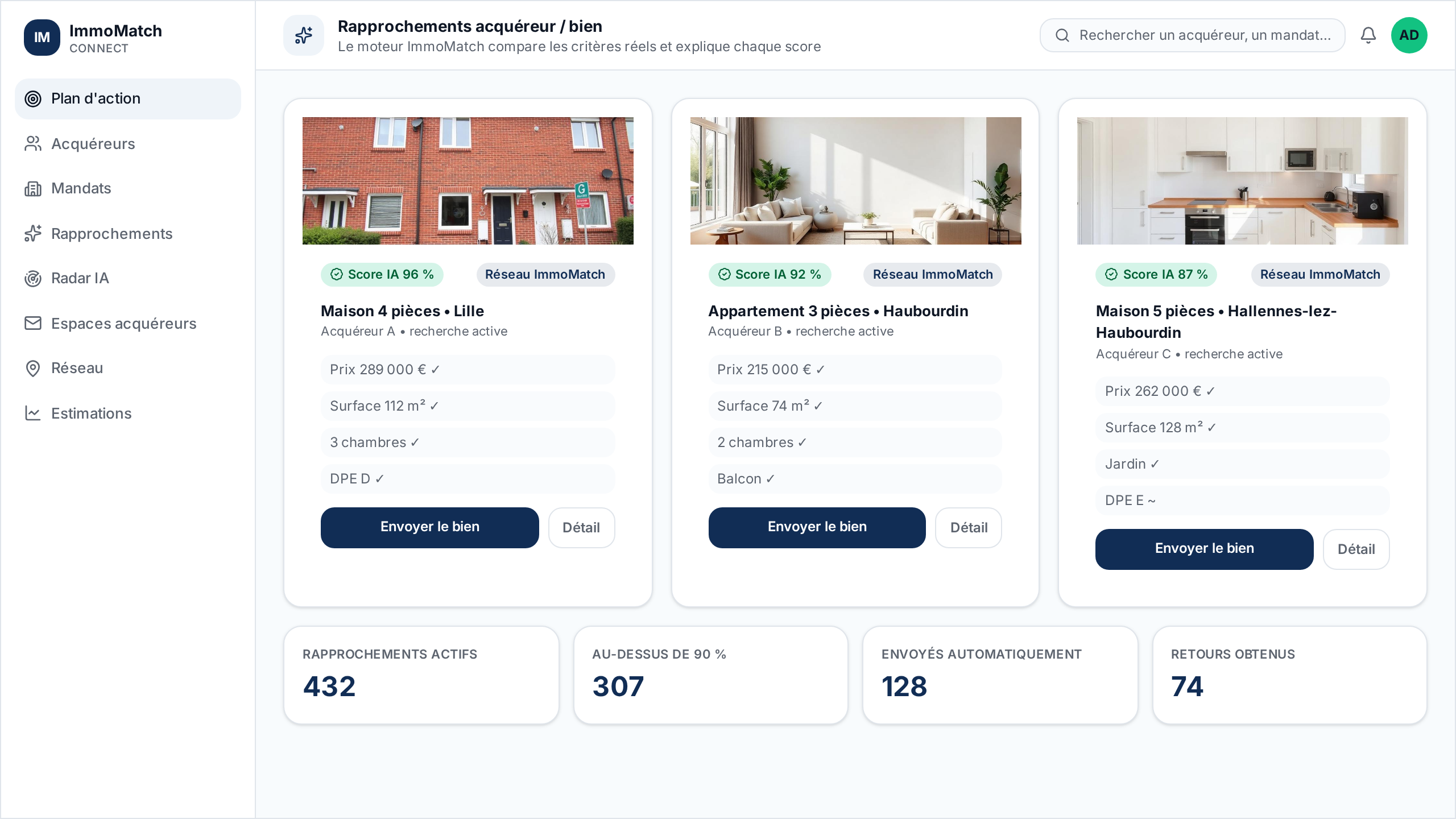Click title 'Maison 4 pièces • Lille'
This screenshot has width=1456, height=819.
pos(403,311)
